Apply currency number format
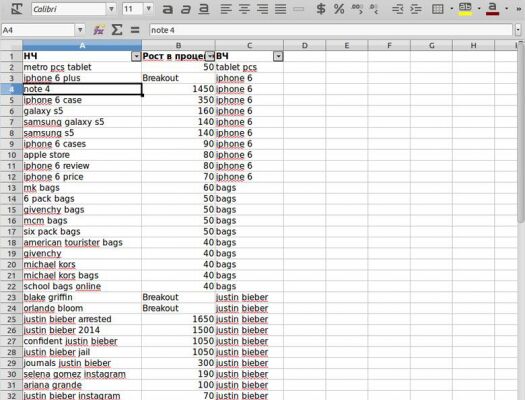525x400 pixels. point(321,9)
